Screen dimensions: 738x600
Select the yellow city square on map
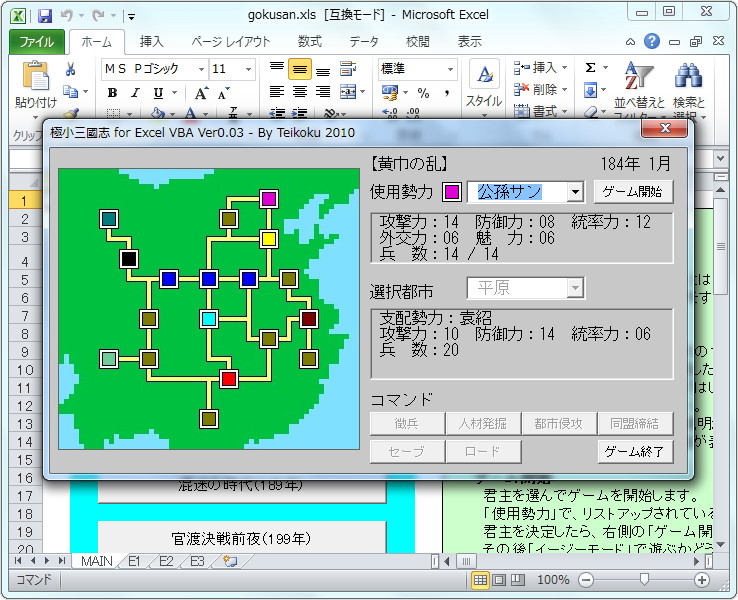click(269, 239)
